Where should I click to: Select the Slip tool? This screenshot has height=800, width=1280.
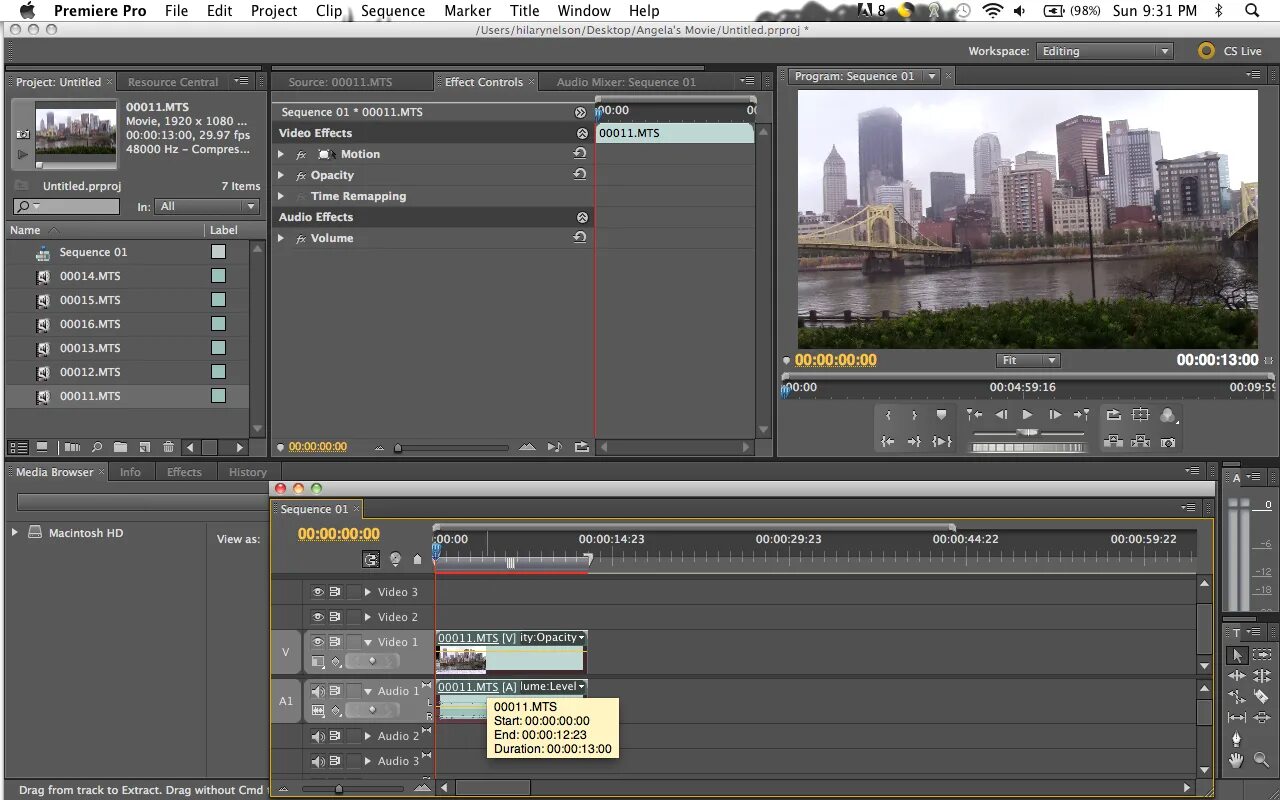click(1237, 717)
